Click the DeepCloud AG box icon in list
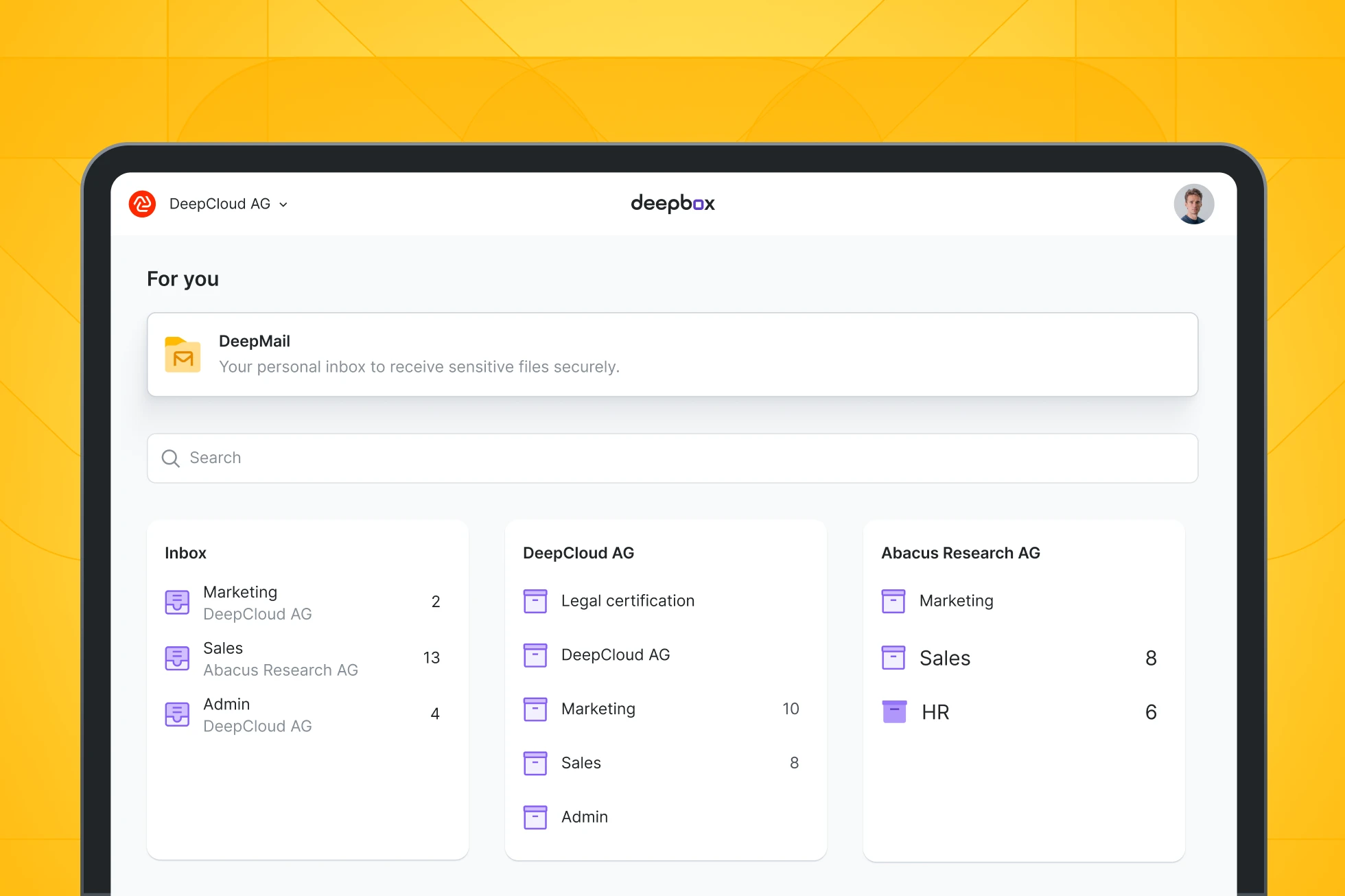Viewport: 1345px width, 896px height. (x=535, y=655)
